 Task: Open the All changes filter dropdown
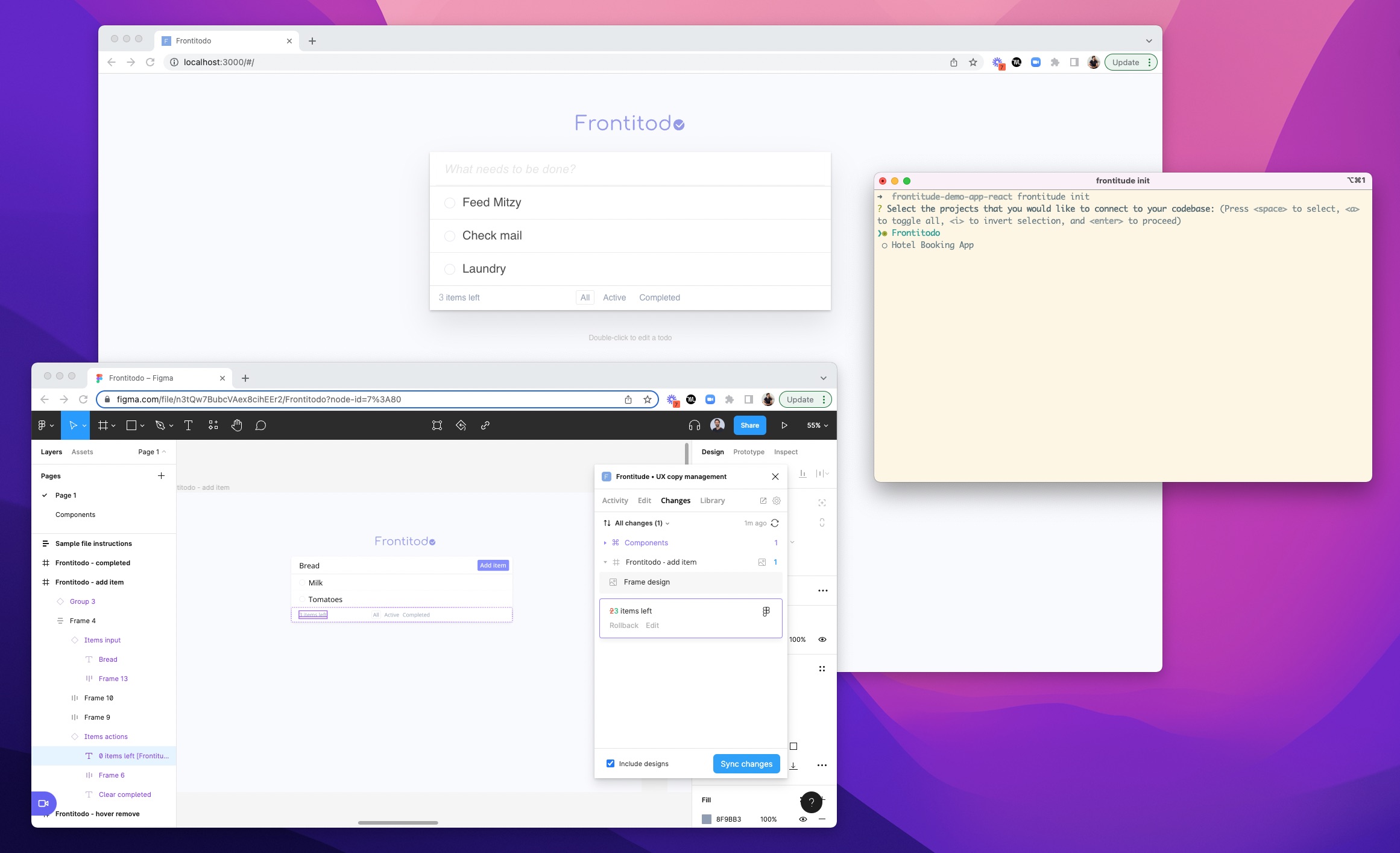coord(642,523)
